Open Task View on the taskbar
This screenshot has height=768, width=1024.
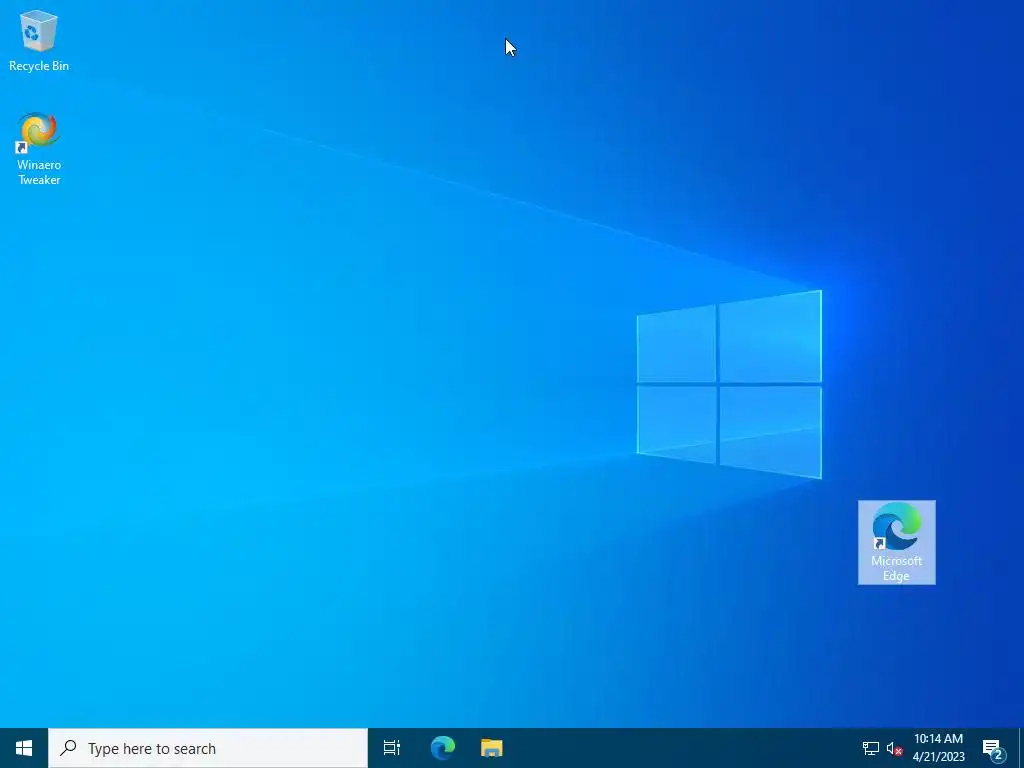tap(392, 748)
